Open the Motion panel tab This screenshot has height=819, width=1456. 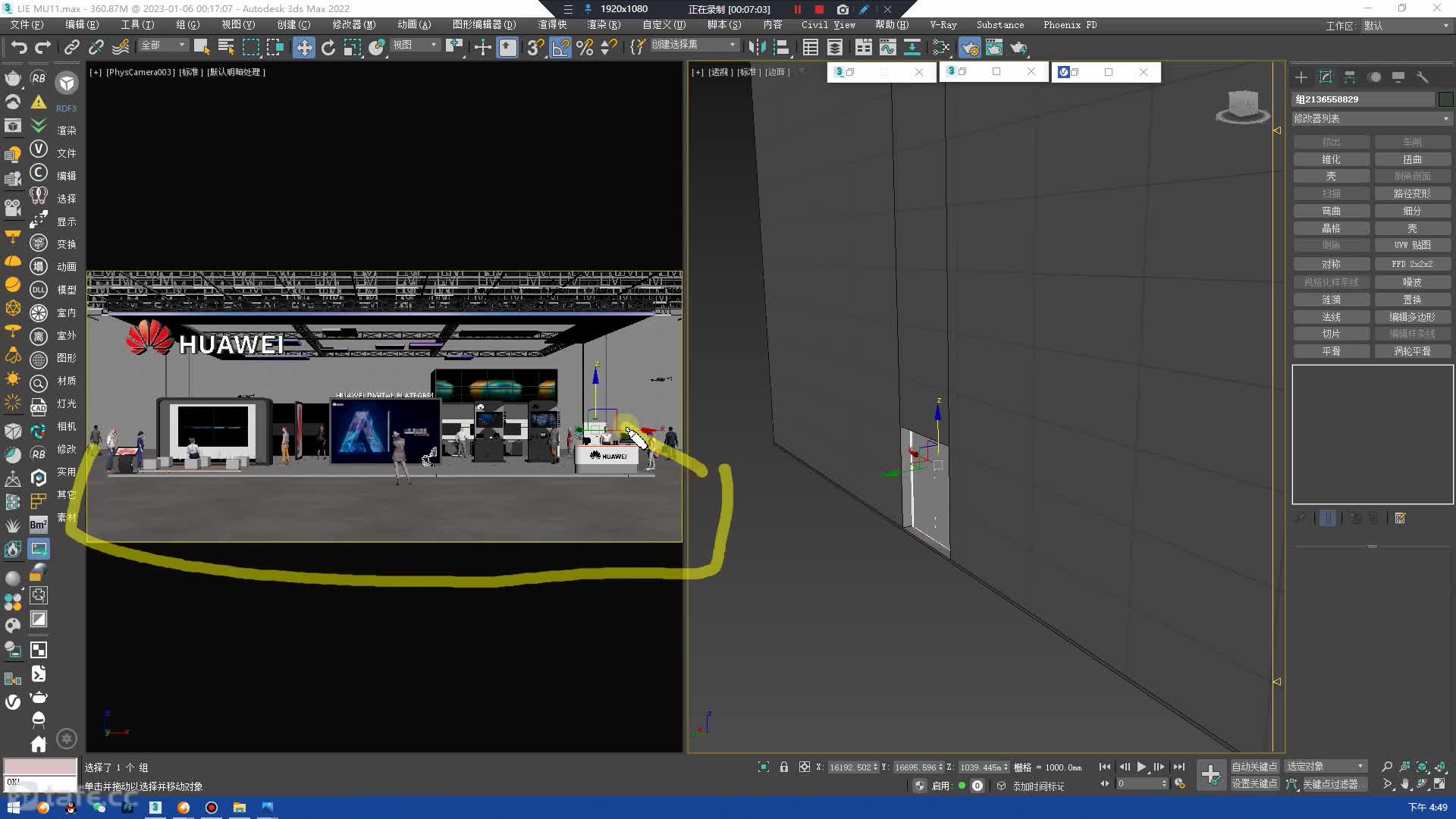pos(1374,77)
